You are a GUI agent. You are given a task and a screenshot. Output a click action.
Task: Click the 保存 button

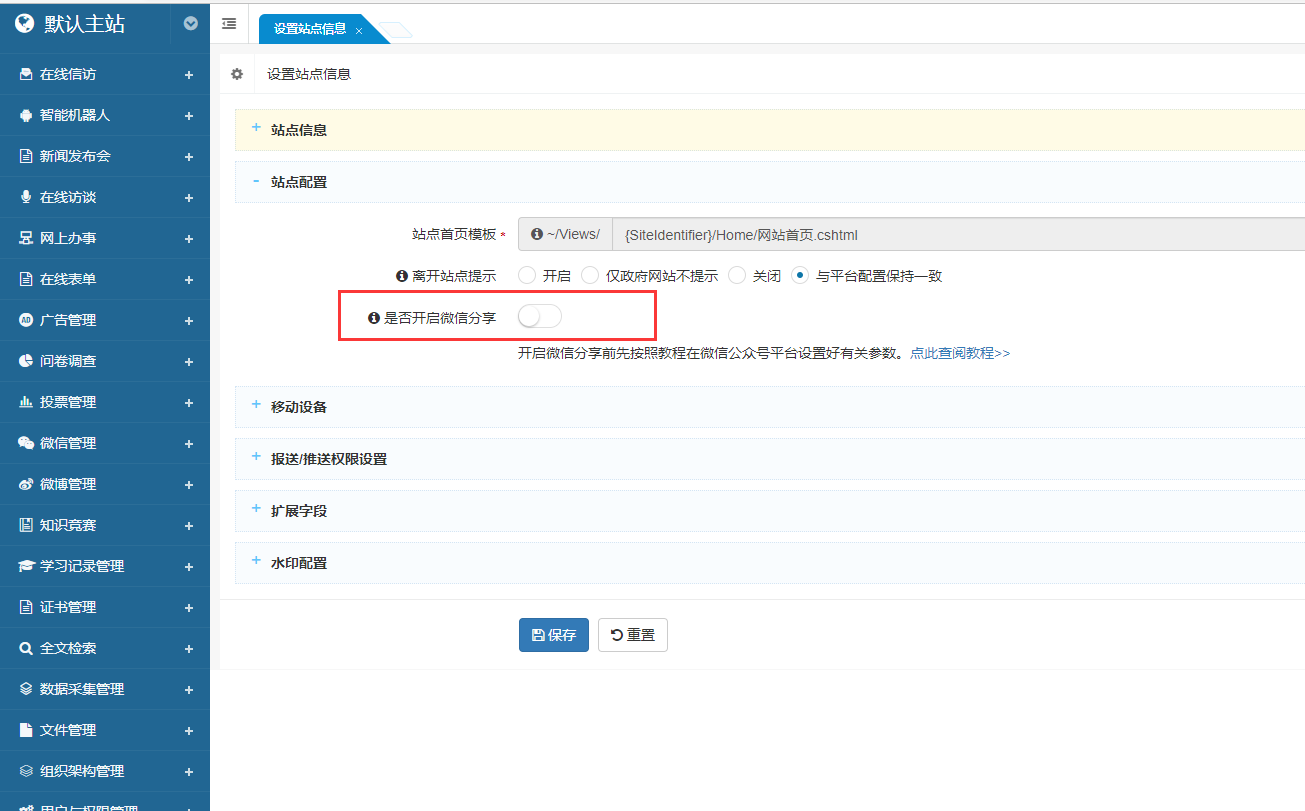click(x=554, y=635)
